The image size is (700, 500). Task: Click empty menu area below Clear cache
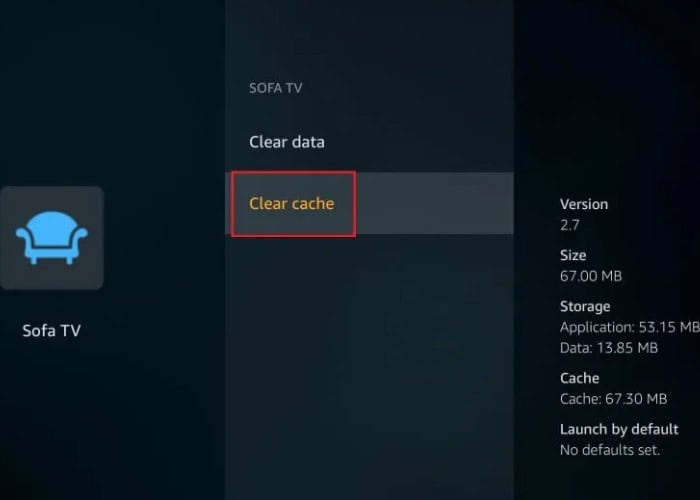point(369,366)
